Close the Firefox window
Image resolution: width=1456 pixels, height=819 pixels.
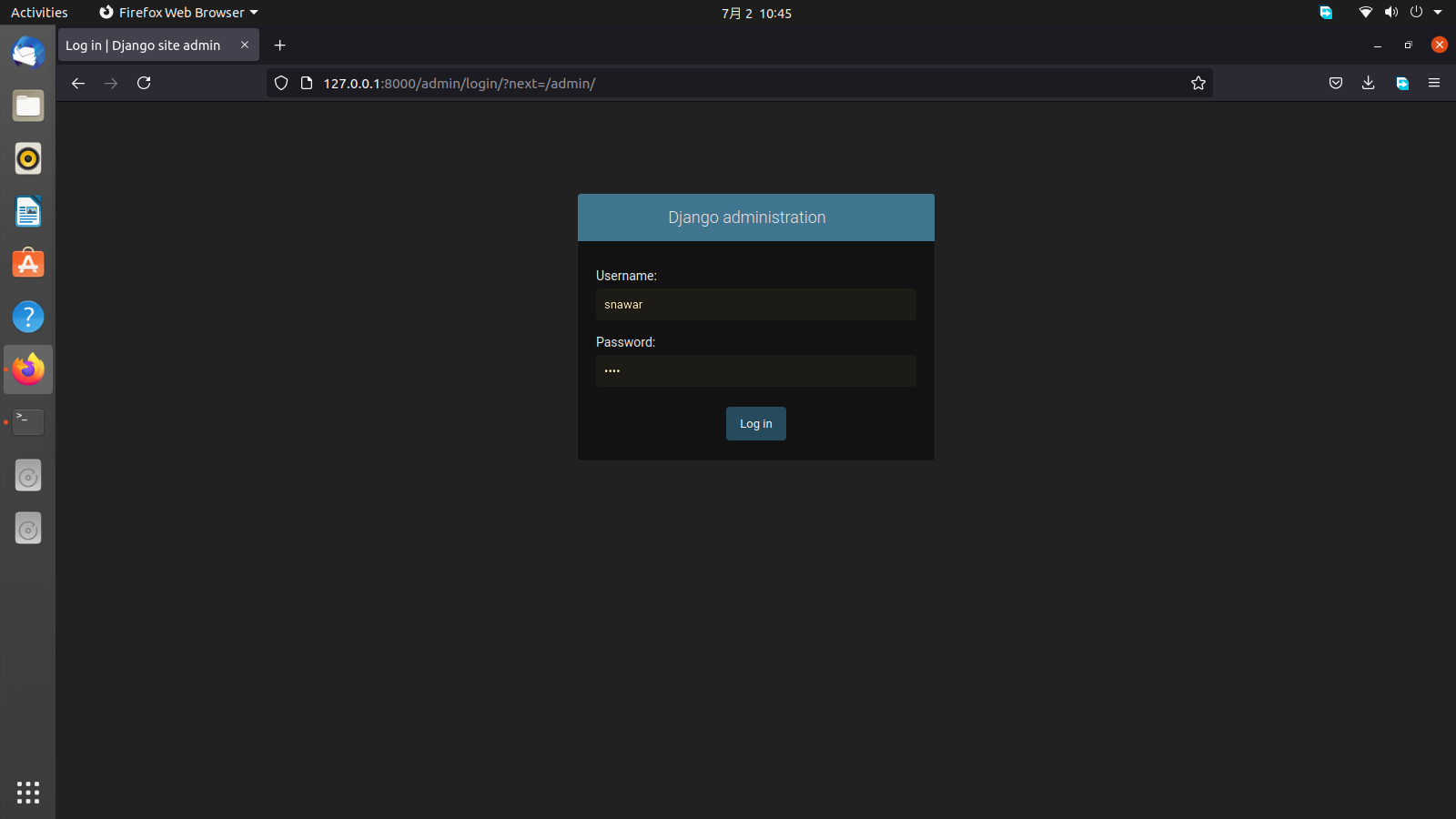click(1440, 45)
